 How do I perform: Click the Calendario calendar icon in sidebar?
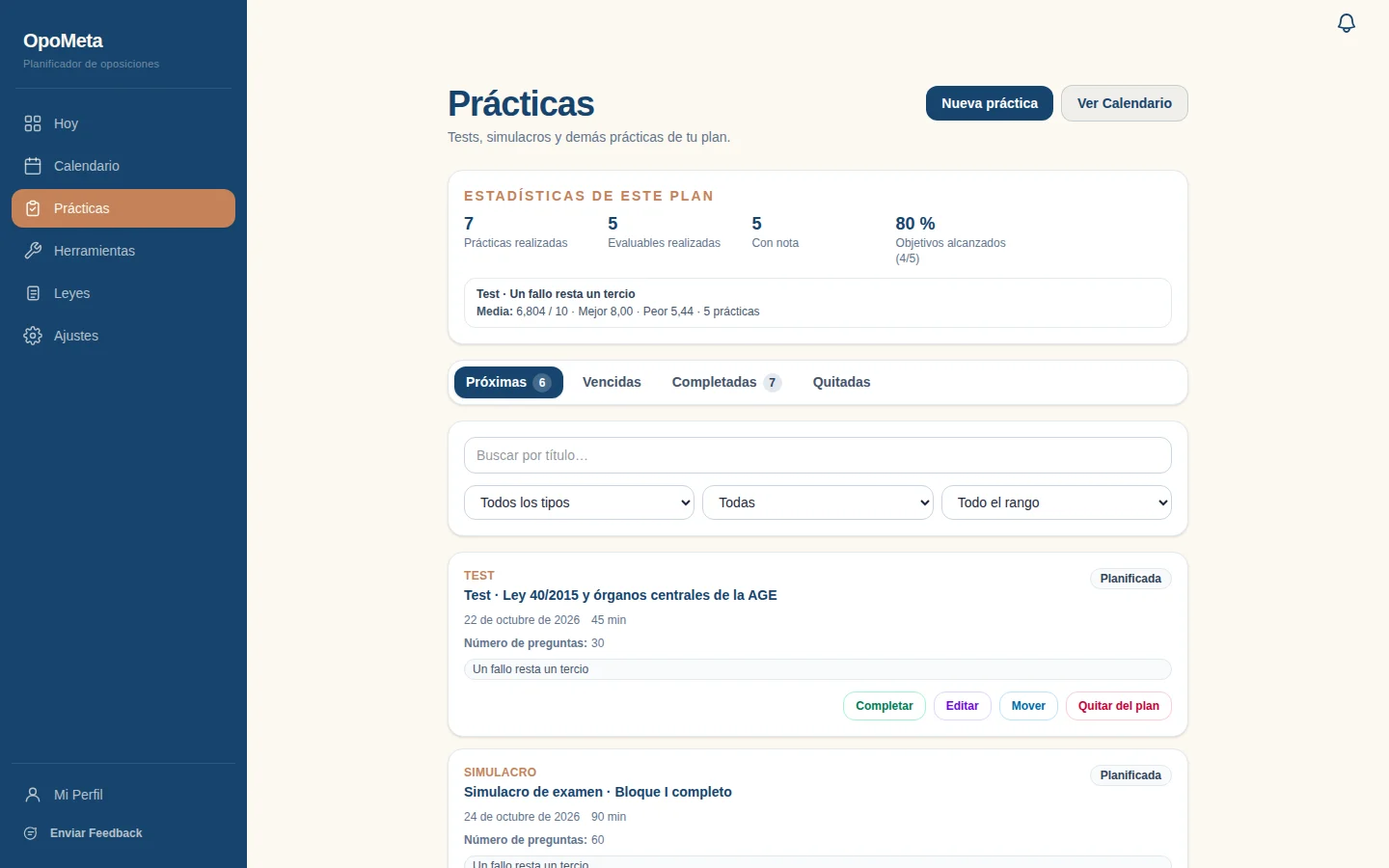click(33, 166)
